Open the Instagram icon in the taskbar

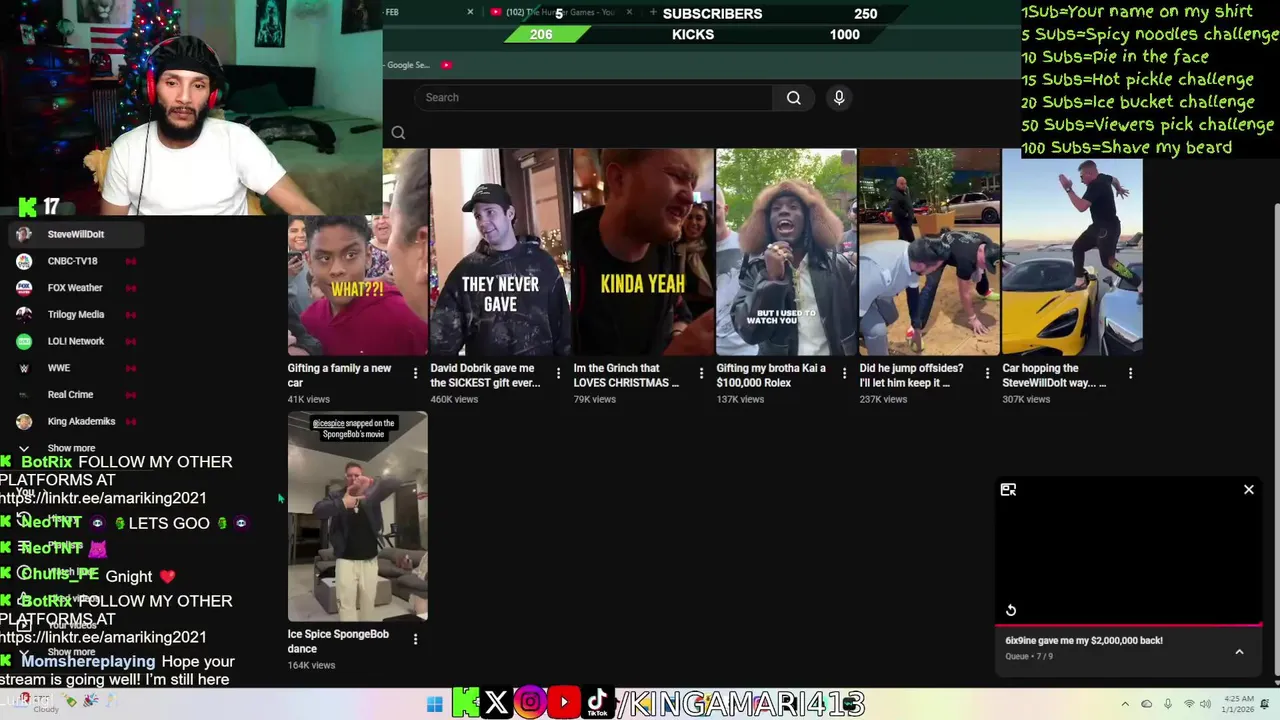[530, 703]
